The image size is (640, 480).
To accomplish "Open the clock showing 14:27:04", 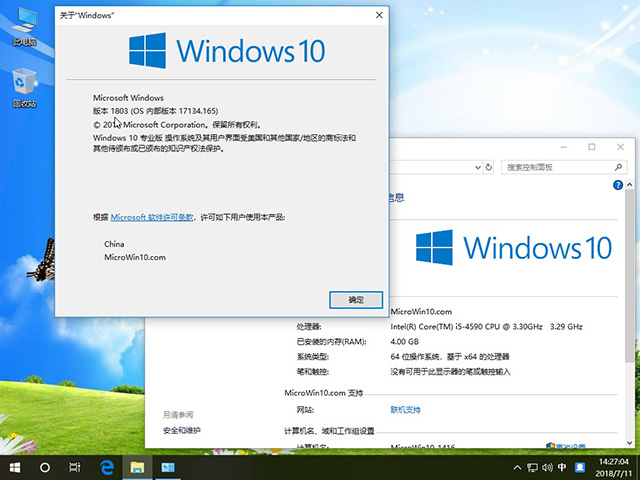I will coord(613,462).
